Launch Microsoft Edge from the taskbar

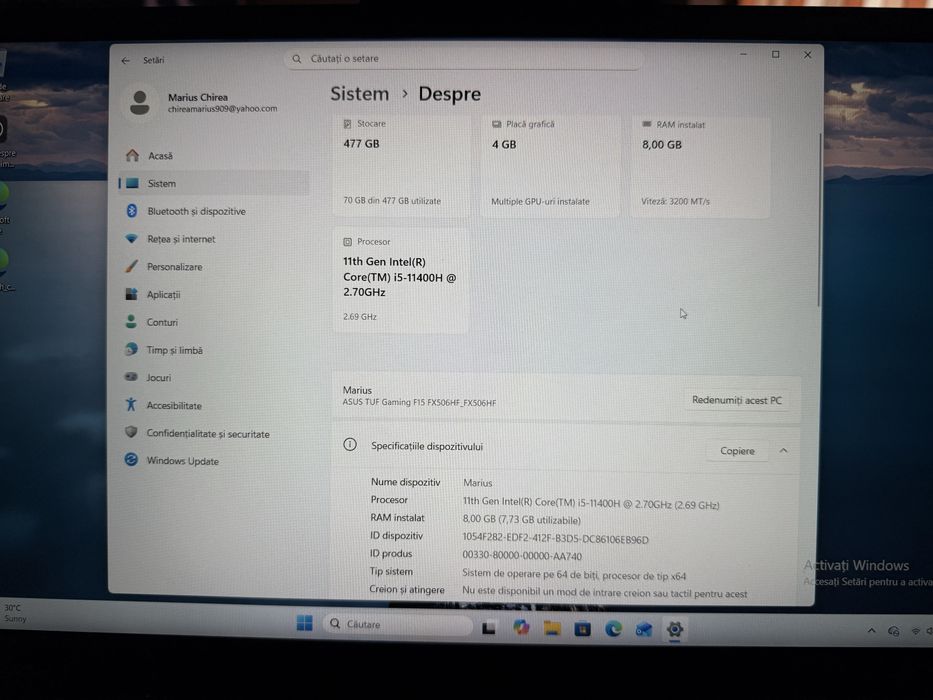tap(613, 629)
